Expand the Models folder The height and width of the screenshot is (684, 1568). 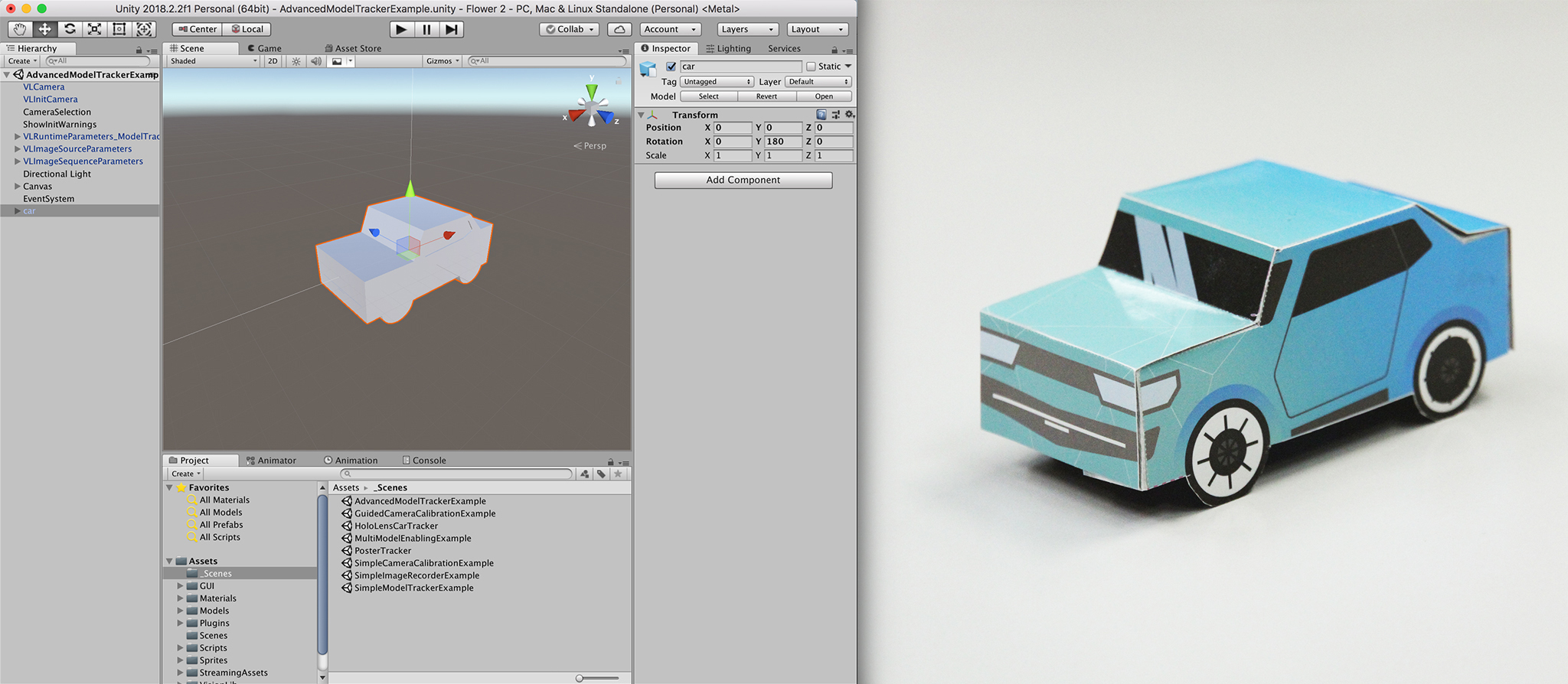click(x=181, y=611)
